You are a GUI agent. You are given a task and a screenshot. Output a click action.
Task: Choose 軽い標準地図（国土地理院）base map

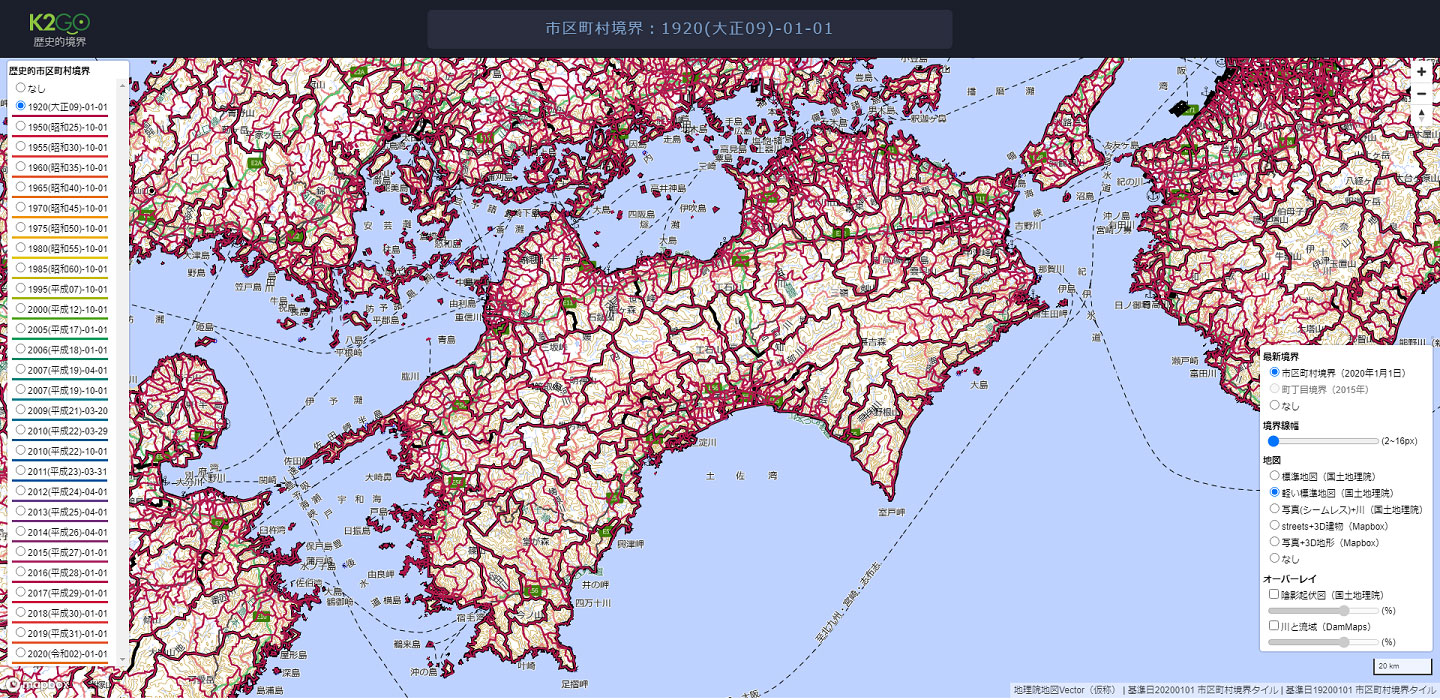click(x=1274, y=492)
